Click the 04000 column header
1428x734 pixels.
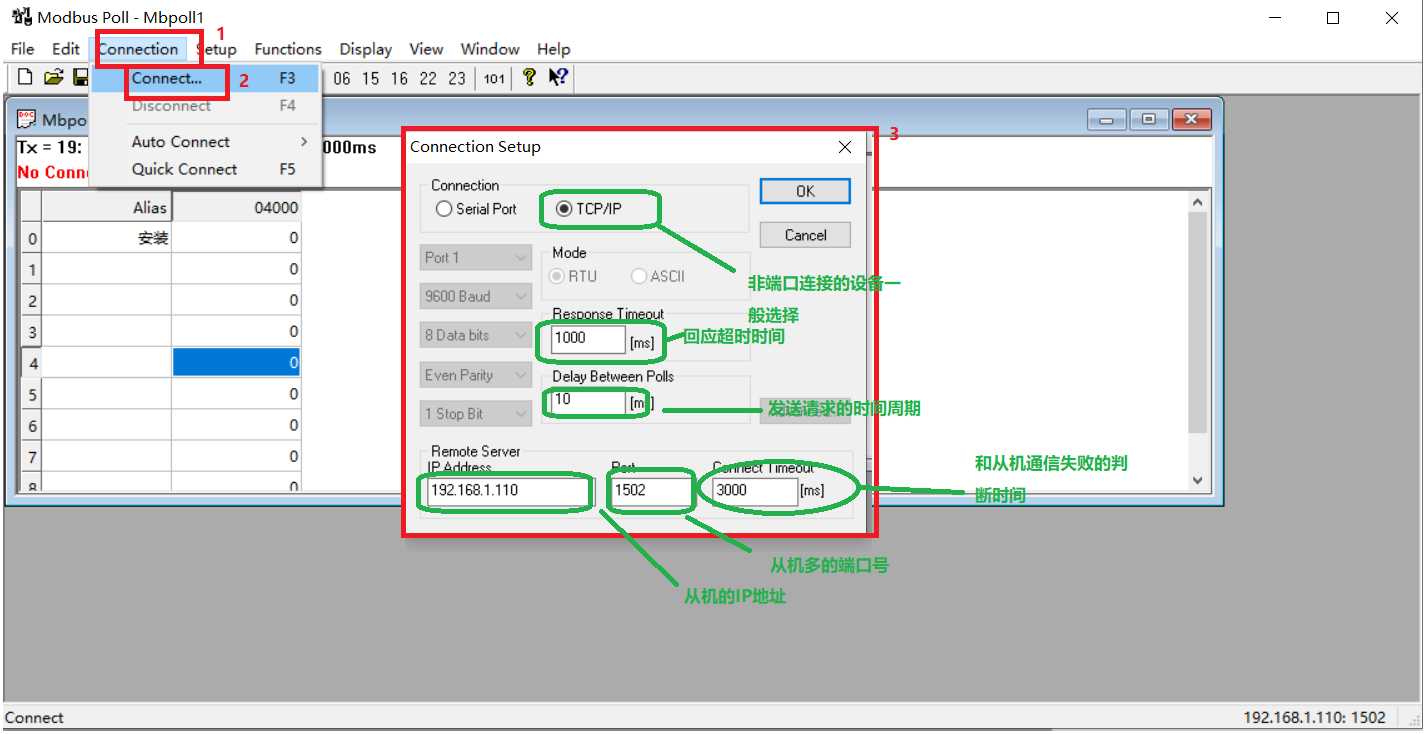pyautogui.click(x=237, y=207)
